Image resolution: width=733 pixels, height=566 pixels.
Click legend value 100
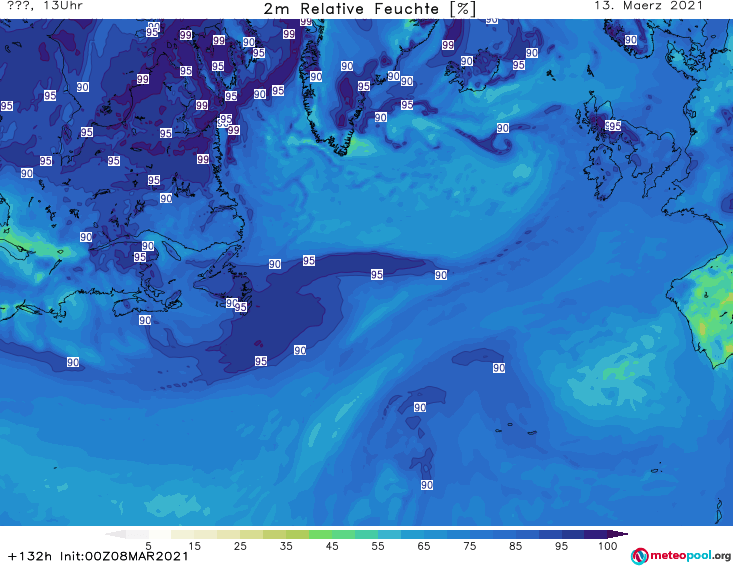pos(608,546)
